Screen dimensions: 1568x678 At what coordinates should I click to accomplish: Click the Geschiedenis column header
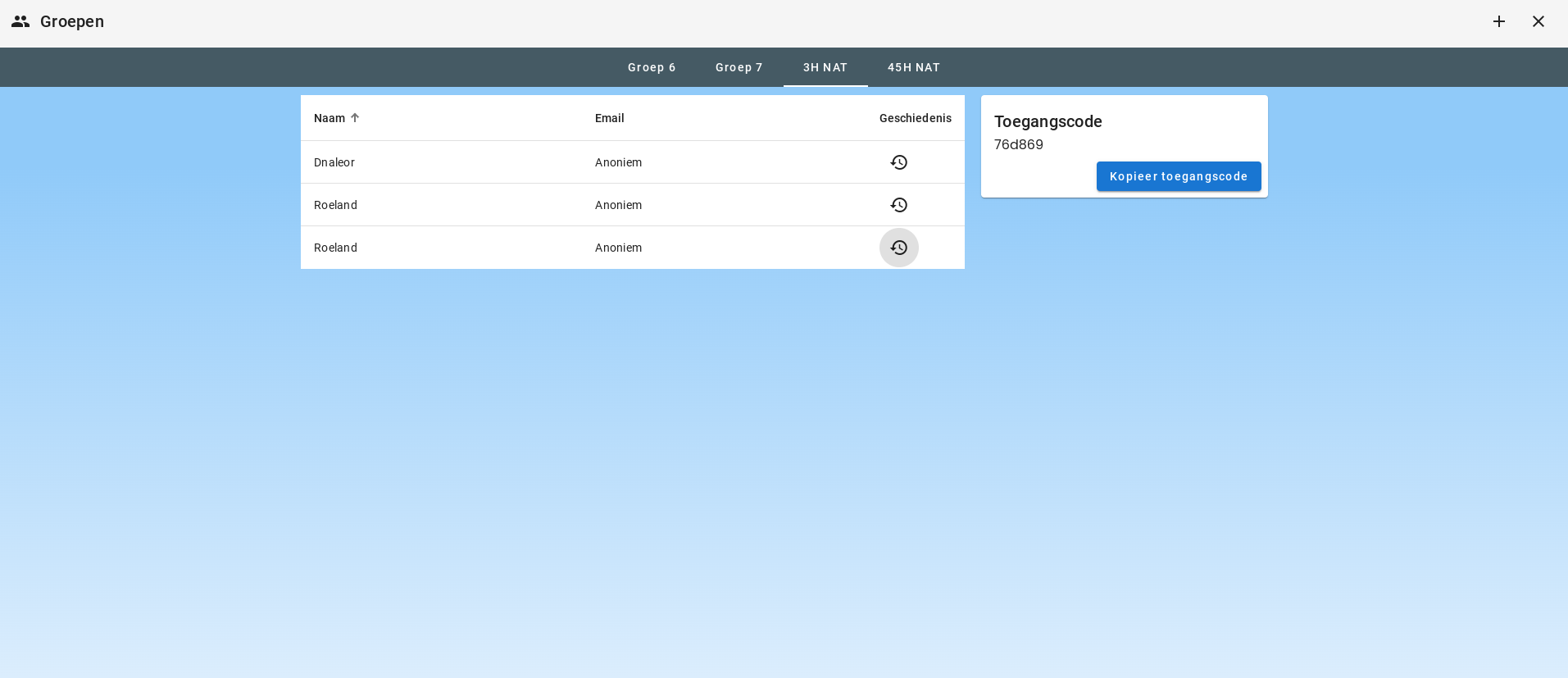click(x=915, y=118)
